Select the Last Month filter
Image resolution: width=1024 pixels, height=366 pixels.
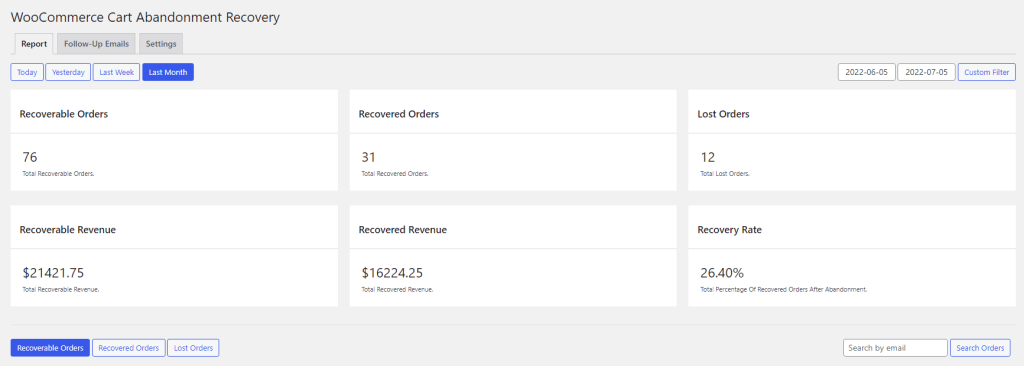168,73
